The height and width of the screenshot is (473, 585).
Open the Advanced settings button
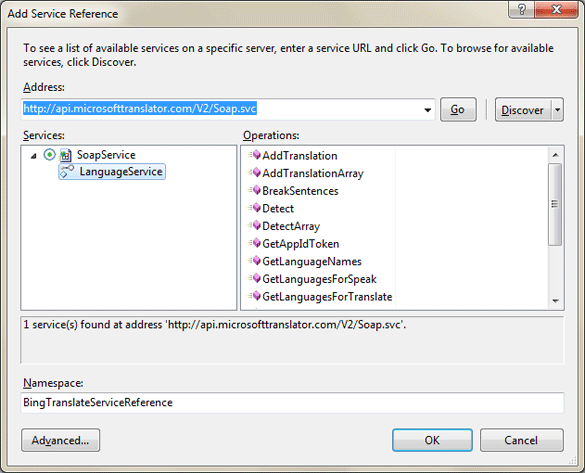point(60,440)
